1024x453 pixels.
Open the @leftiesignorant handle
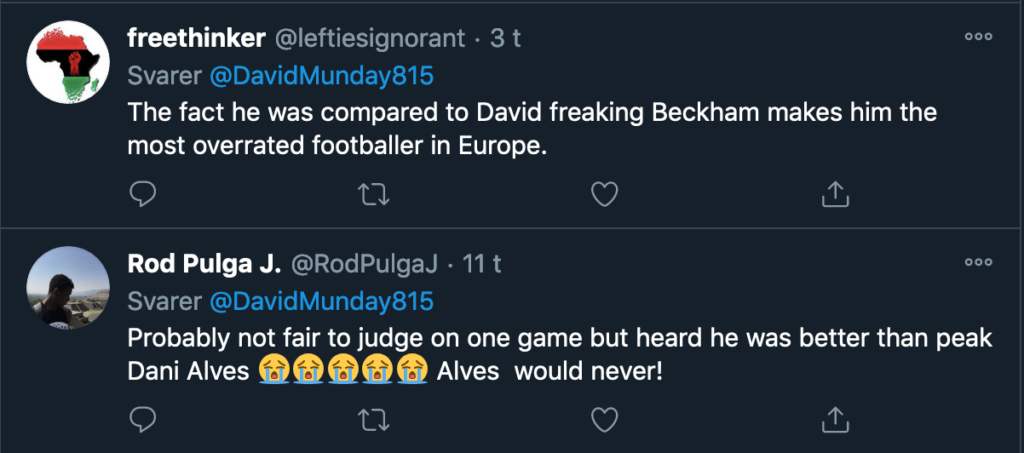coord(368,39)
